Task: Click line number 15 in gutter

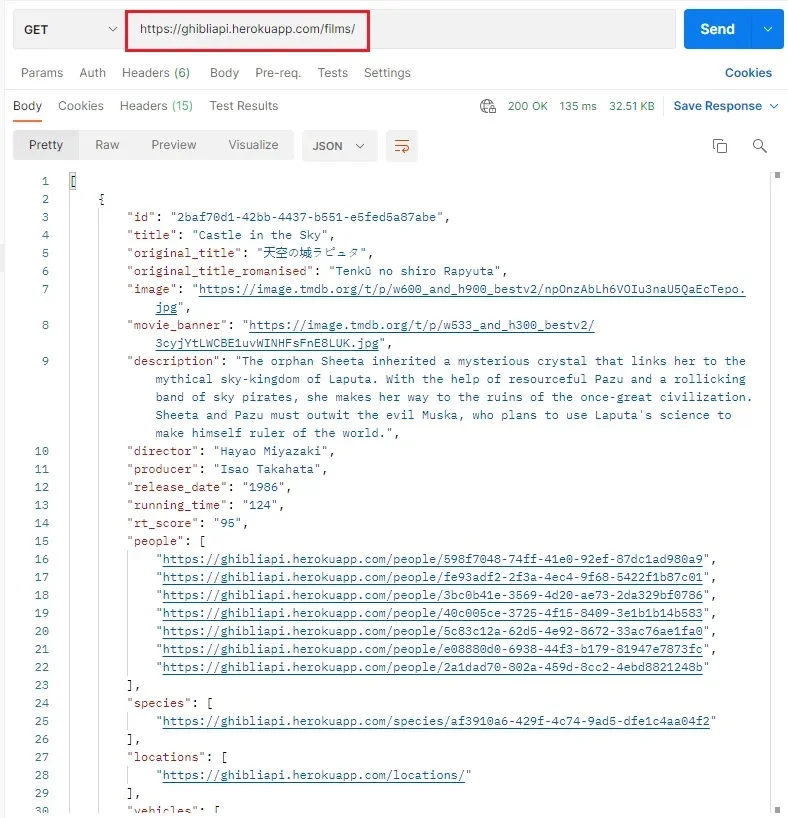Action: [42, 541]
